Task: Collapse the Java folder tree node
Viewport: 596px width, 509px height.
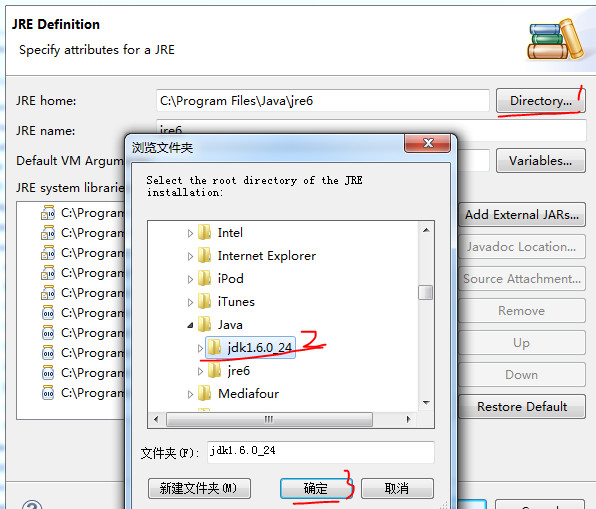Action: pyautogui.click(x=190, y=325)
